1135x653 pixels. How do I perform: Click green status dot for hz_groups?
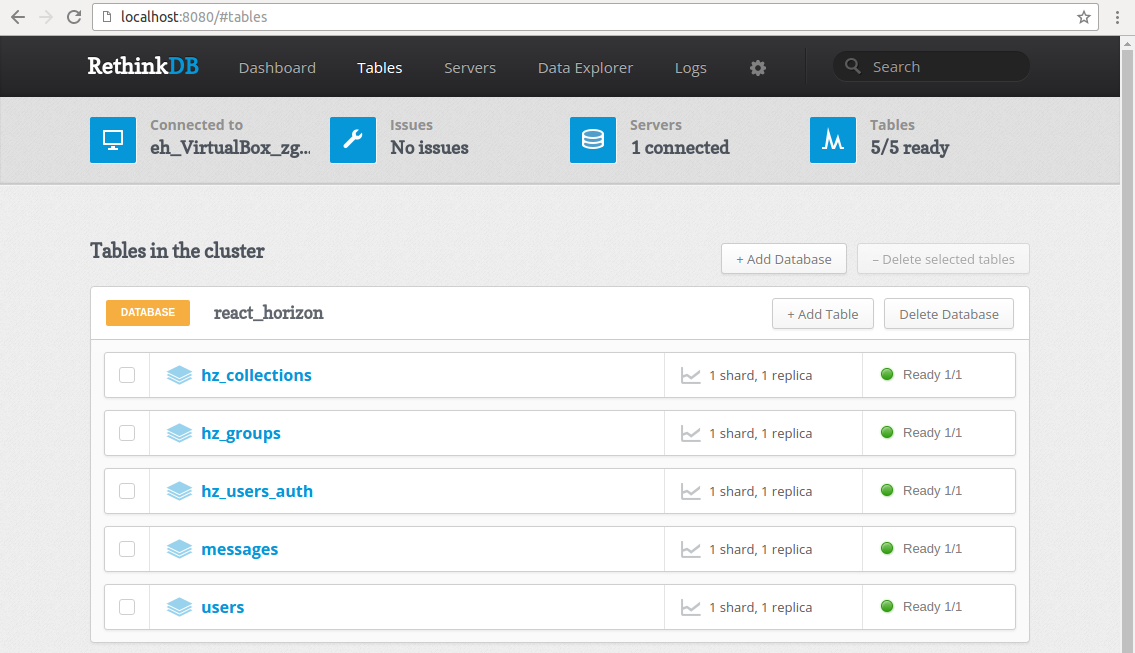click(x=887, y=432)
